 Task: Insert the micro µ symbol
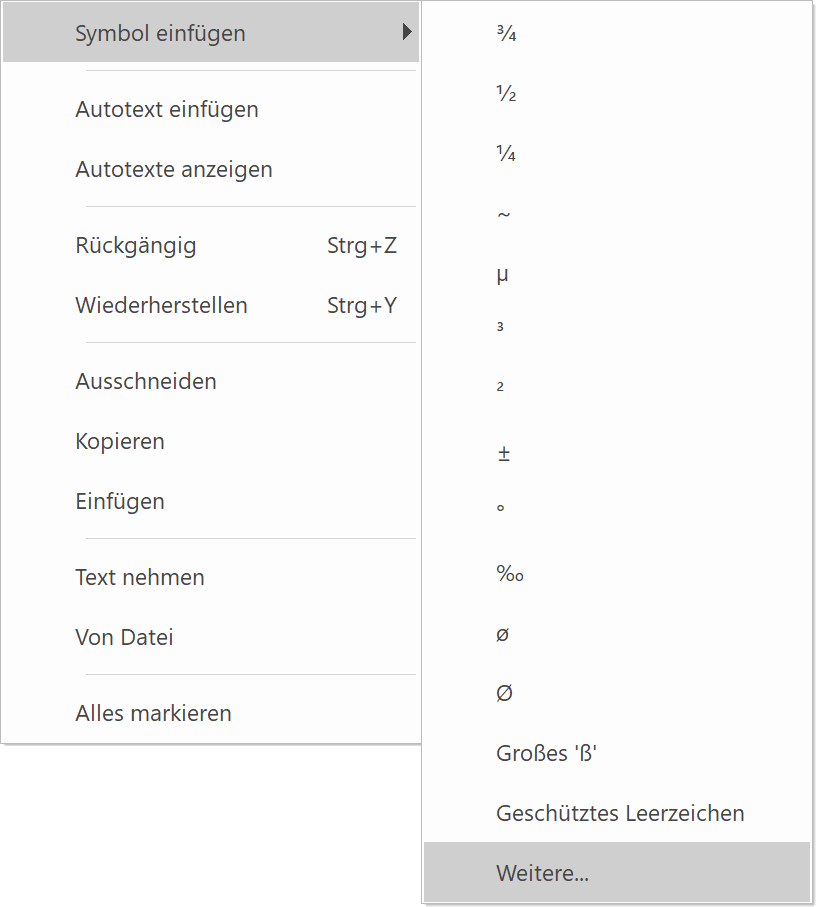pyautogui.click(x=503, y=274)
